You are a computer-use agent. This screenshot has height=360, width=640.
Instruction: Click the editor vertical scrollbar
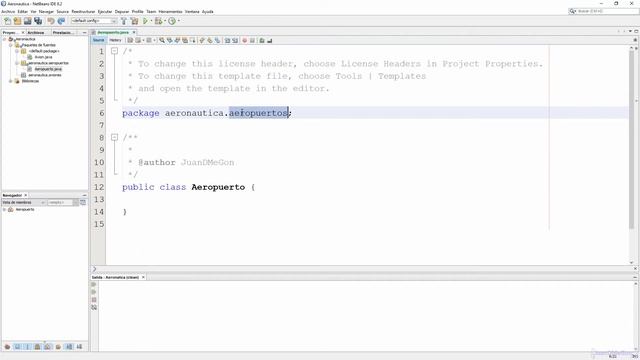pyautogui.click(x=631, y=139)
